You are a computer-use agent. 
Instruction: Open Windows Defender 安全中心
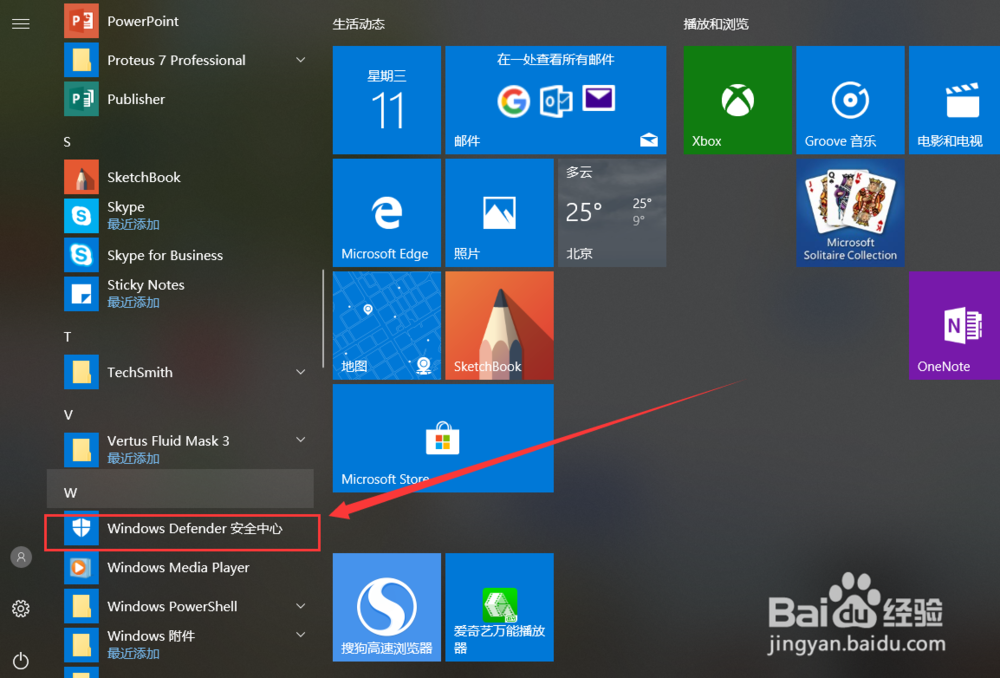coord(180,528)
